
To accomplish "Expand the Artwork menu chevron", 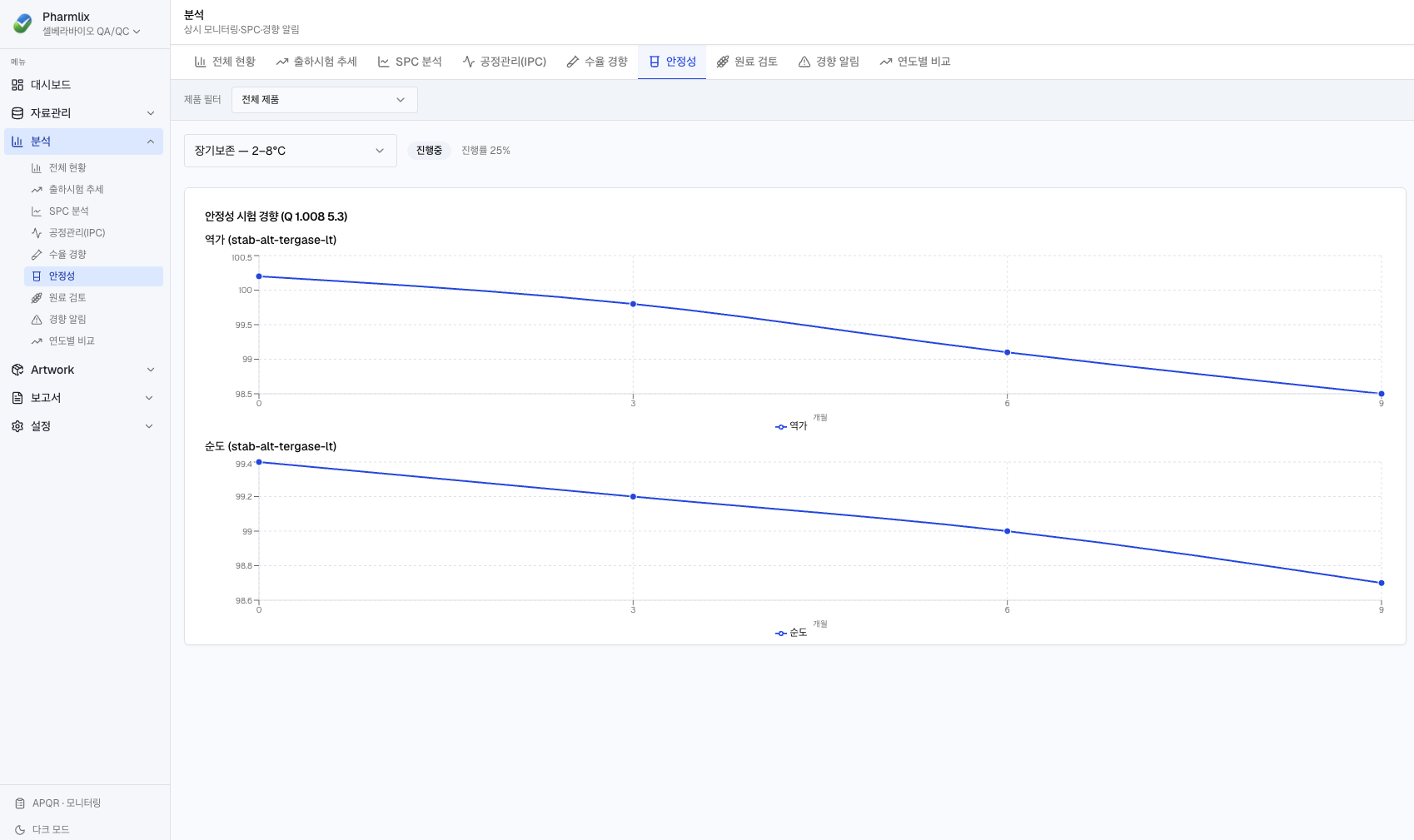I will pyautogui.click(x=151, y=370).
